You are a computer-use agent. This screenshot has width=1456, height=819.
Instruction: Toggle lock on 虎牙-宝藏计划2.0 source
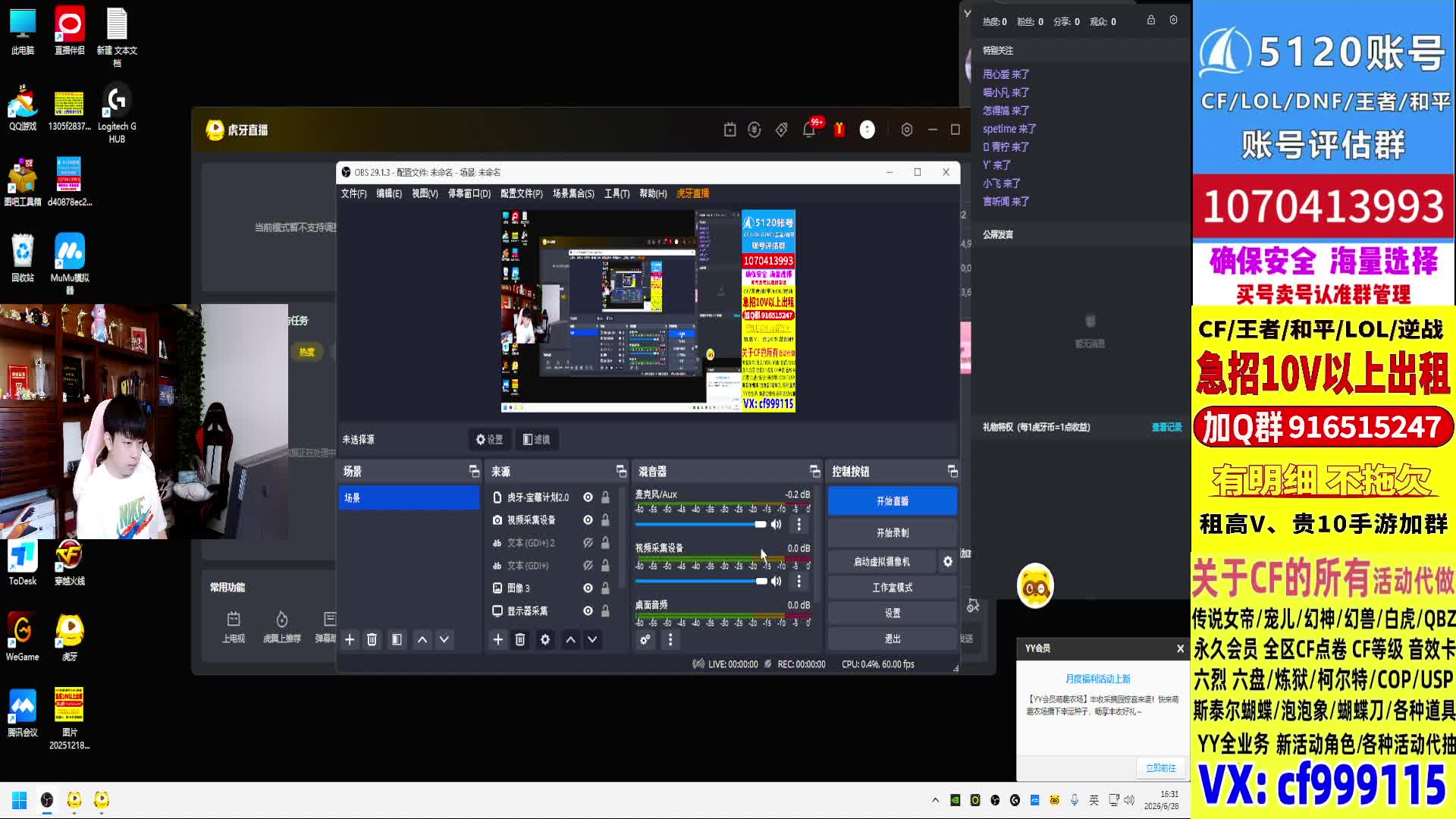[x=605, y=497]
